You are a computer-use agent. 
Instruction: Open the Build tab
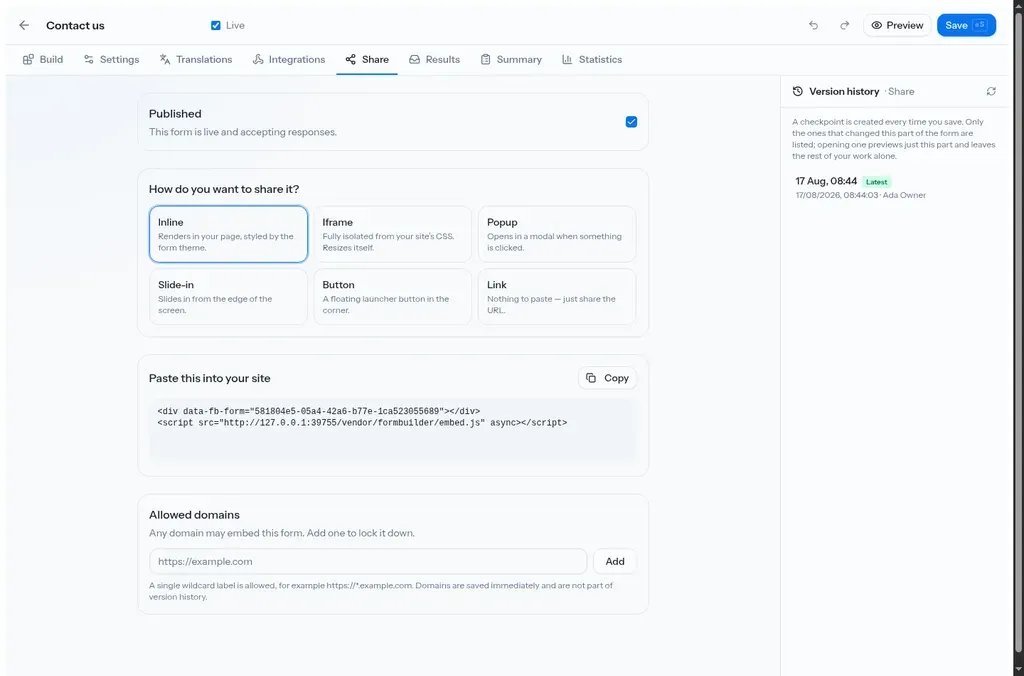tap(43, 59)
